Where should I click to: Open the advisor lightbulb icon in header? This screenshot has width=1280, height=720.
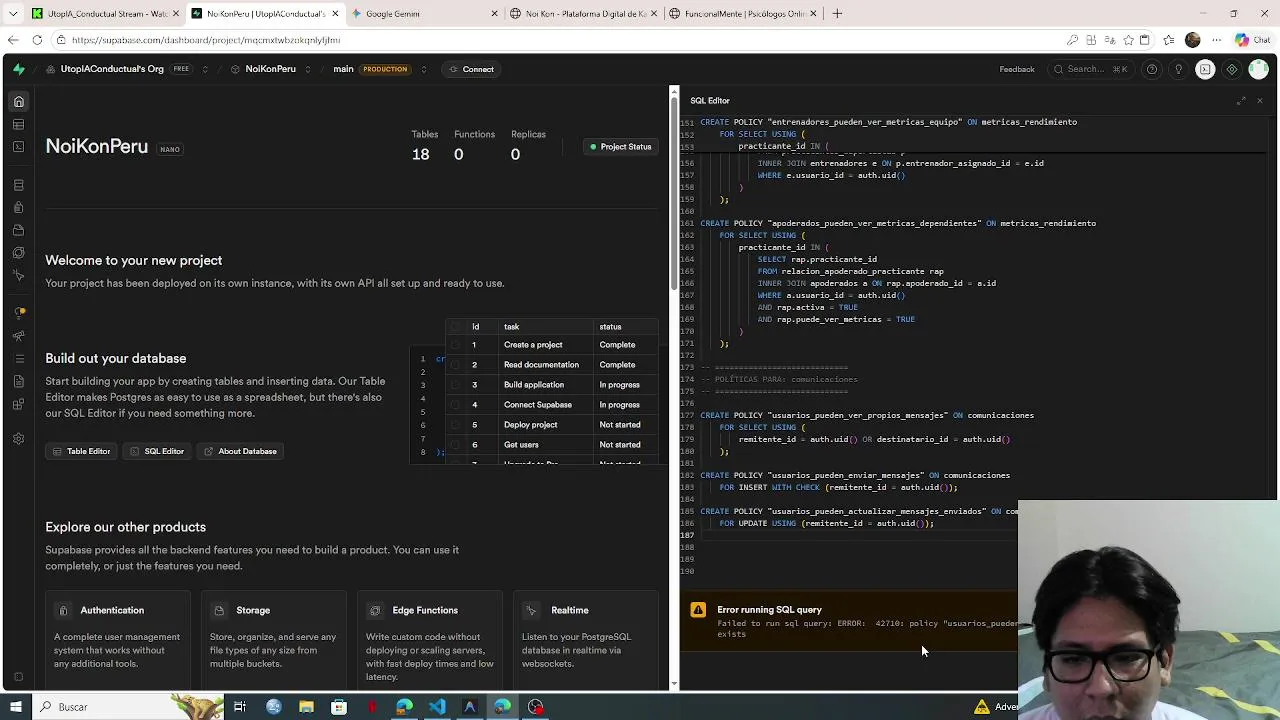[x=1178, y=69]
